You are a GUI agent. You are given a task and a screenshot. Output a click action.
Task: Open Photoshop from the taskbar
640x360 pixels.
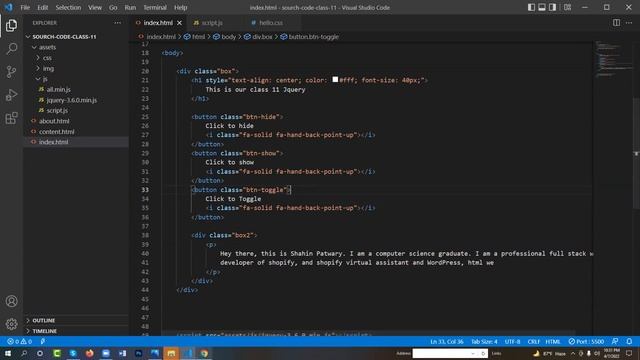point(138,353)
